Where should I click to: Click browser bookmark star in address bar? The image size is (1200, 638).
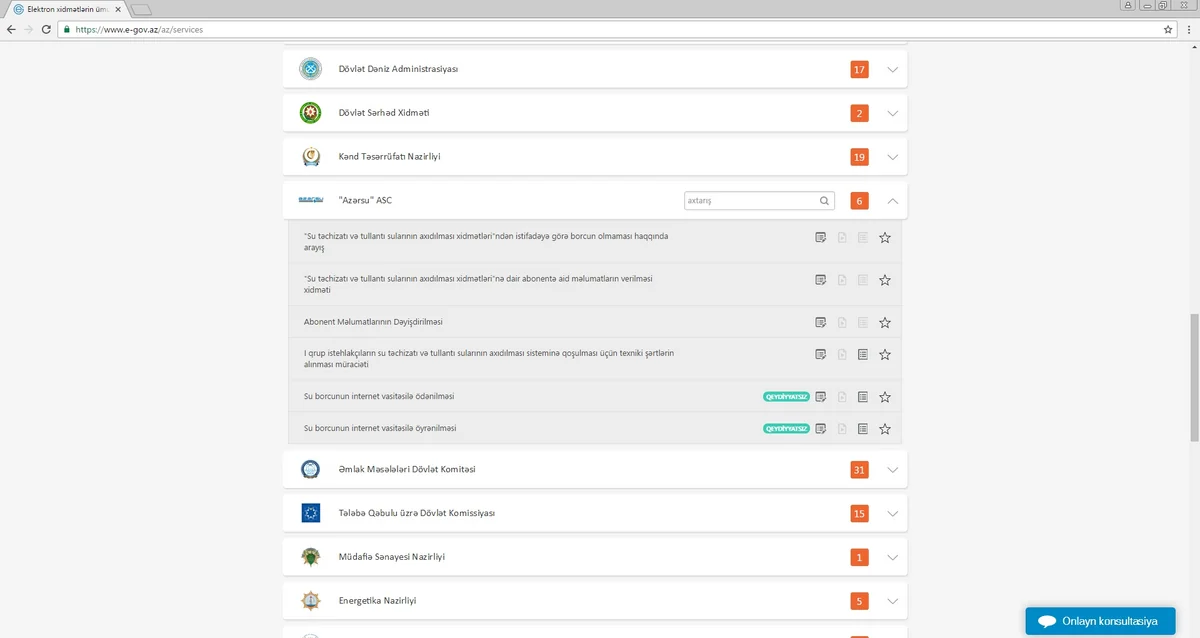pyautogui.click(x=1168, y=30)
